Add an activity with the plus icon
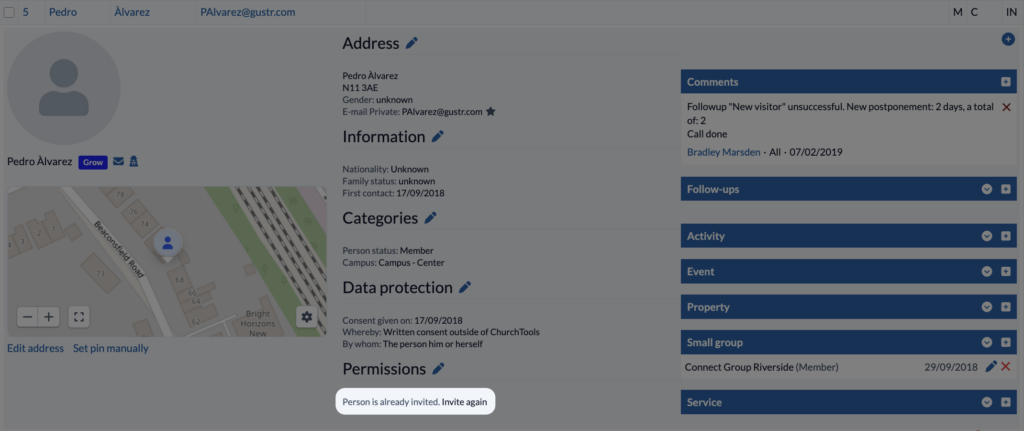Screen dimensions: 1024x431 (x=1006, y=236)
